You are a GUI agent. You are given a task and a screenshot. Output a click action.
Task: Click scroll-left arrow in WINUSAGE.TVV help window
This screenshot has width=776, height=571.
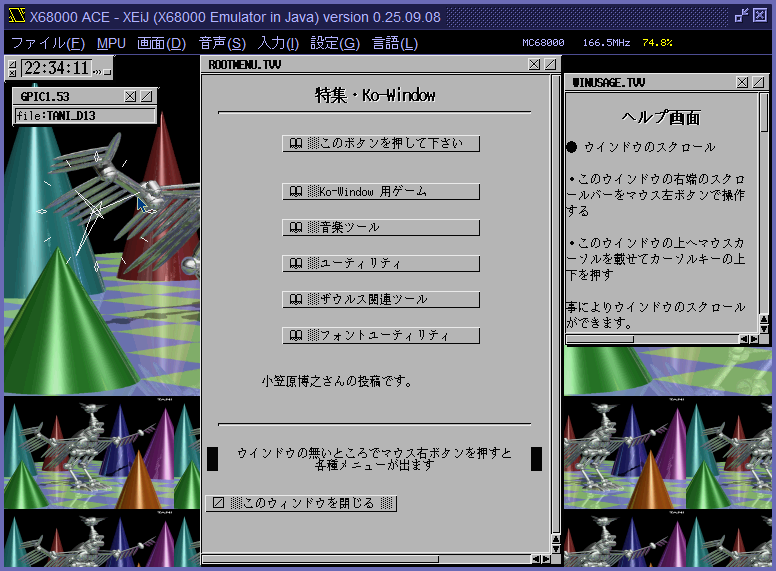pos(744,339)
